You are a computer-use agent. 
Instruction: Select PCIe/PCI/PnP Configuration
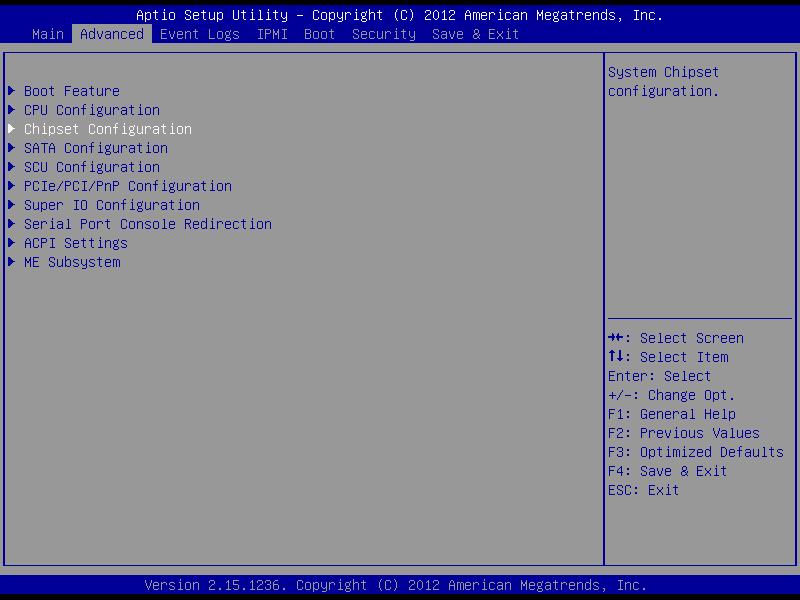point(127,186)
